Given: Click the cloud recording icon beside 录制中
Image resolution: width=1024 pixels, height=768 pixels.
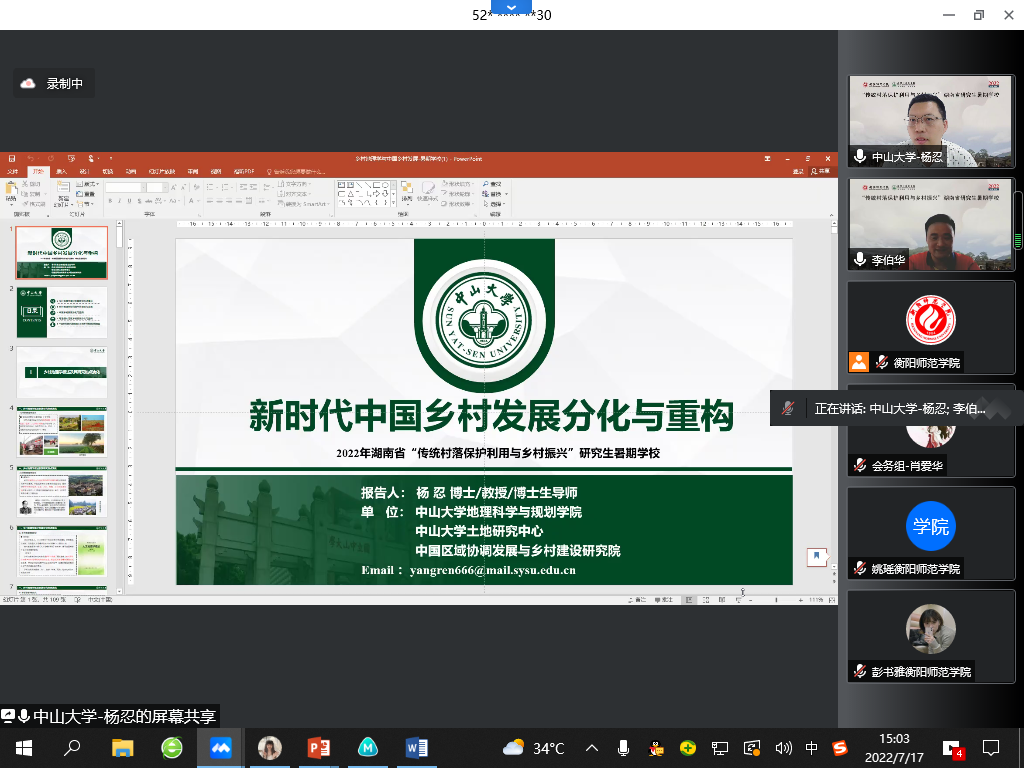Looking at the screenshot, I should (x=27, y=84).
